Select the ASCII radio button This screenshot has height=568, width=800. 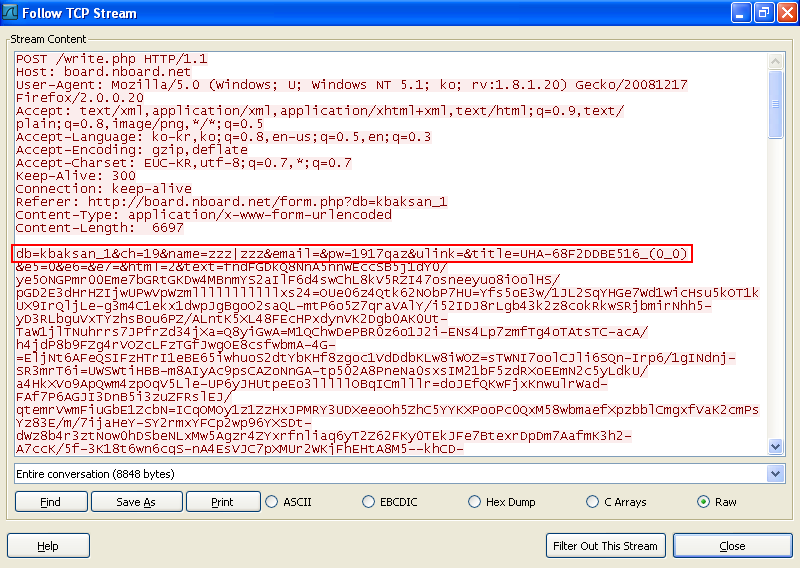click(x=272, y=502)
